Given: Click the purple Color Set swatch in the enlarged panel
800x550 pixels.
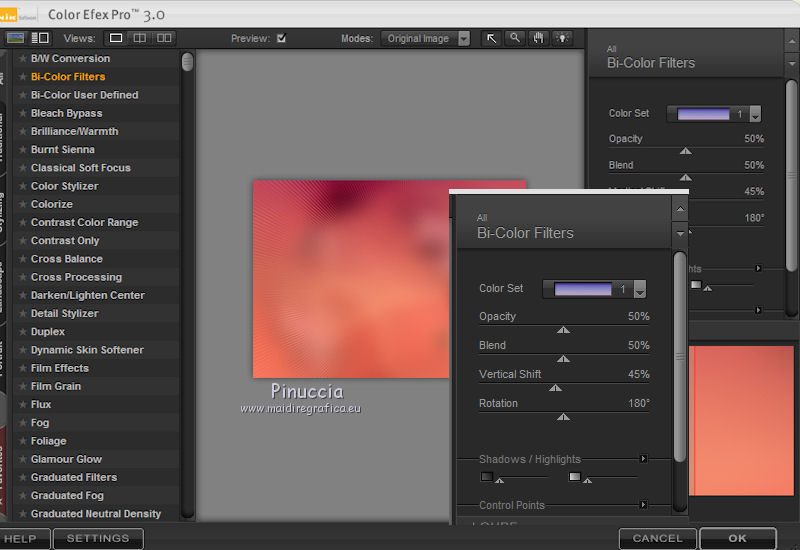Looking at the screenshot, I should tap(583, 289).
